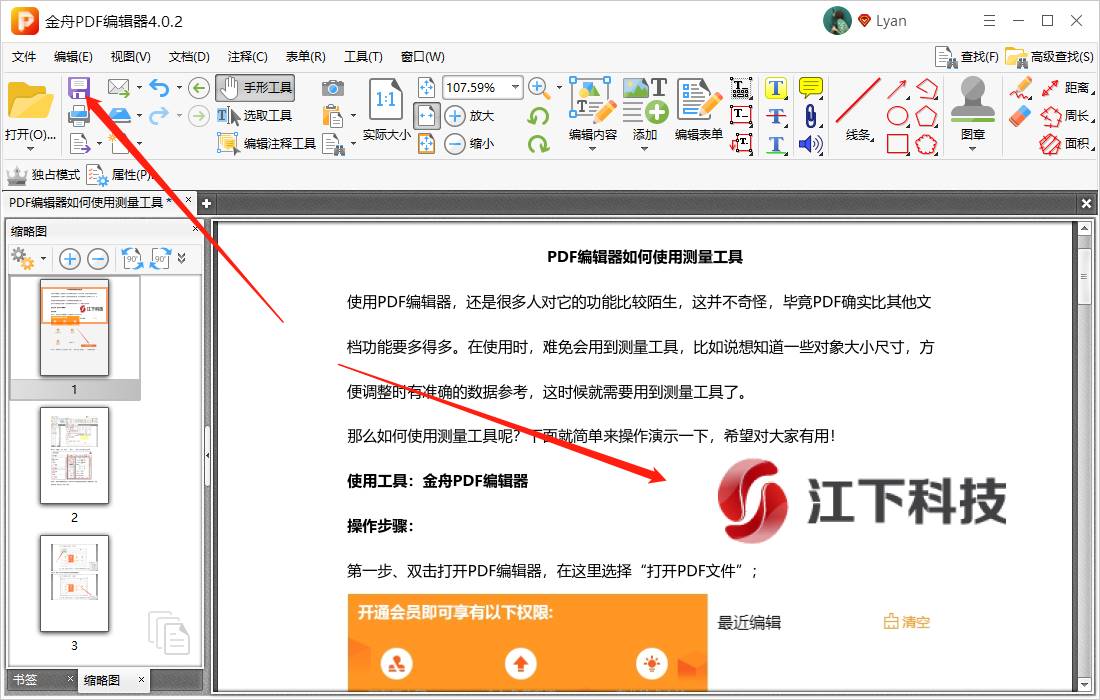Click the Edit Content (编辑内容) tool
Viewport: 1100px width, 700px height.
pos(593,110)
